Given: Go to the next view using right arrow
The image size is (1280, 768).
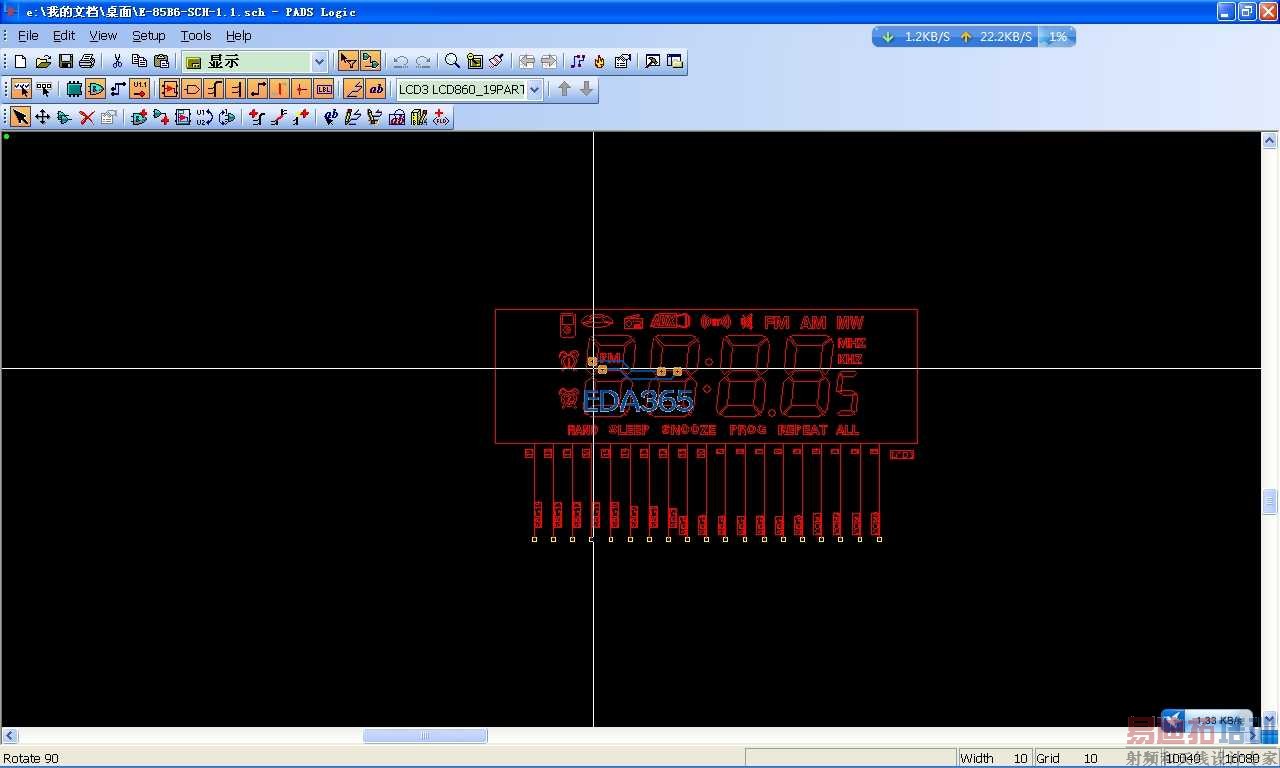Looking at the screenshot, I should pos(549,61).
